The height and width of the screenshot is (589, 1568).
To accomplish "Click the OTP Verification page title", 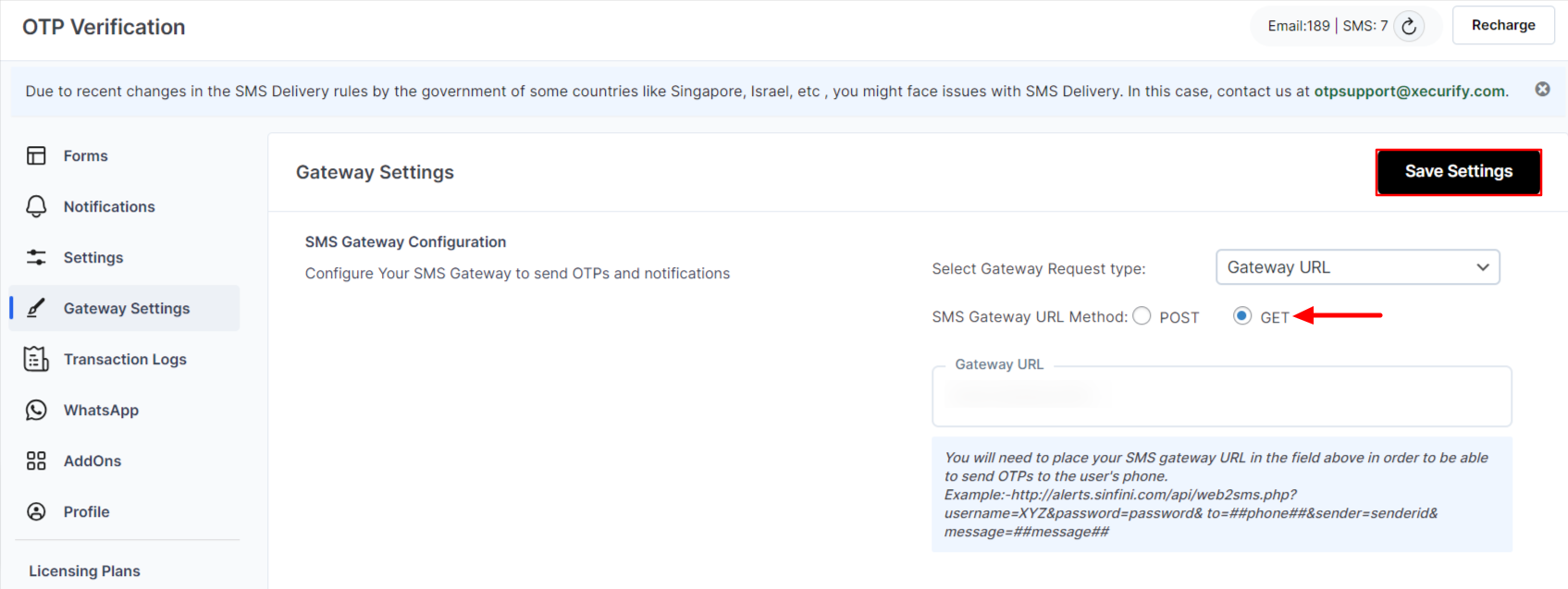I will point(104,27).
